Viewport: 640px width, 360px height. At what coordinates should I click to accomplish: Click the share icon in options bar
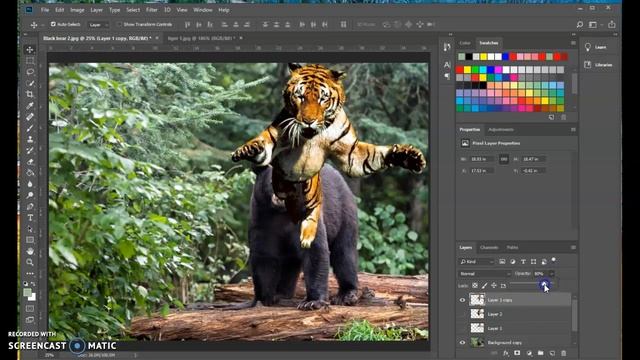pyautogui.click(x=611, y=24)
